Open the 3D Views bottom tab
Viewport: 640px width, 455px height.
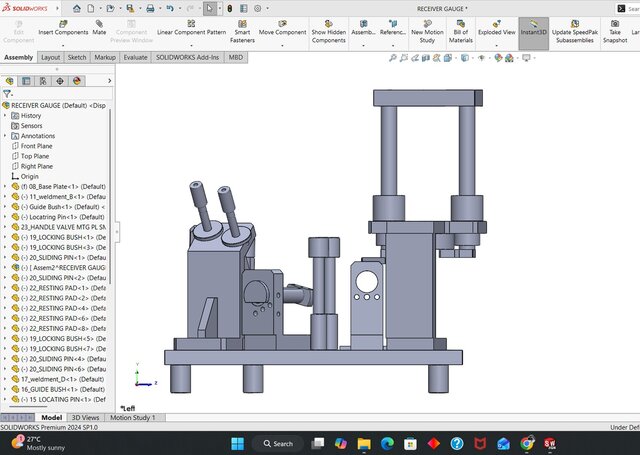pyautogui.click(x=85, y=417)
